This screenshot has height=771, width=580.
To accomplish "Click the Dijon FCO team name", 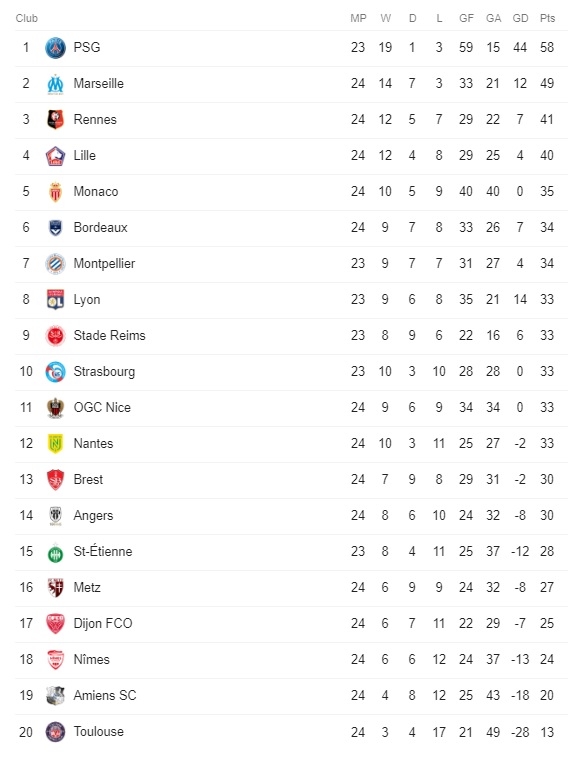I will pyautogui.click(x=103, y=623).
